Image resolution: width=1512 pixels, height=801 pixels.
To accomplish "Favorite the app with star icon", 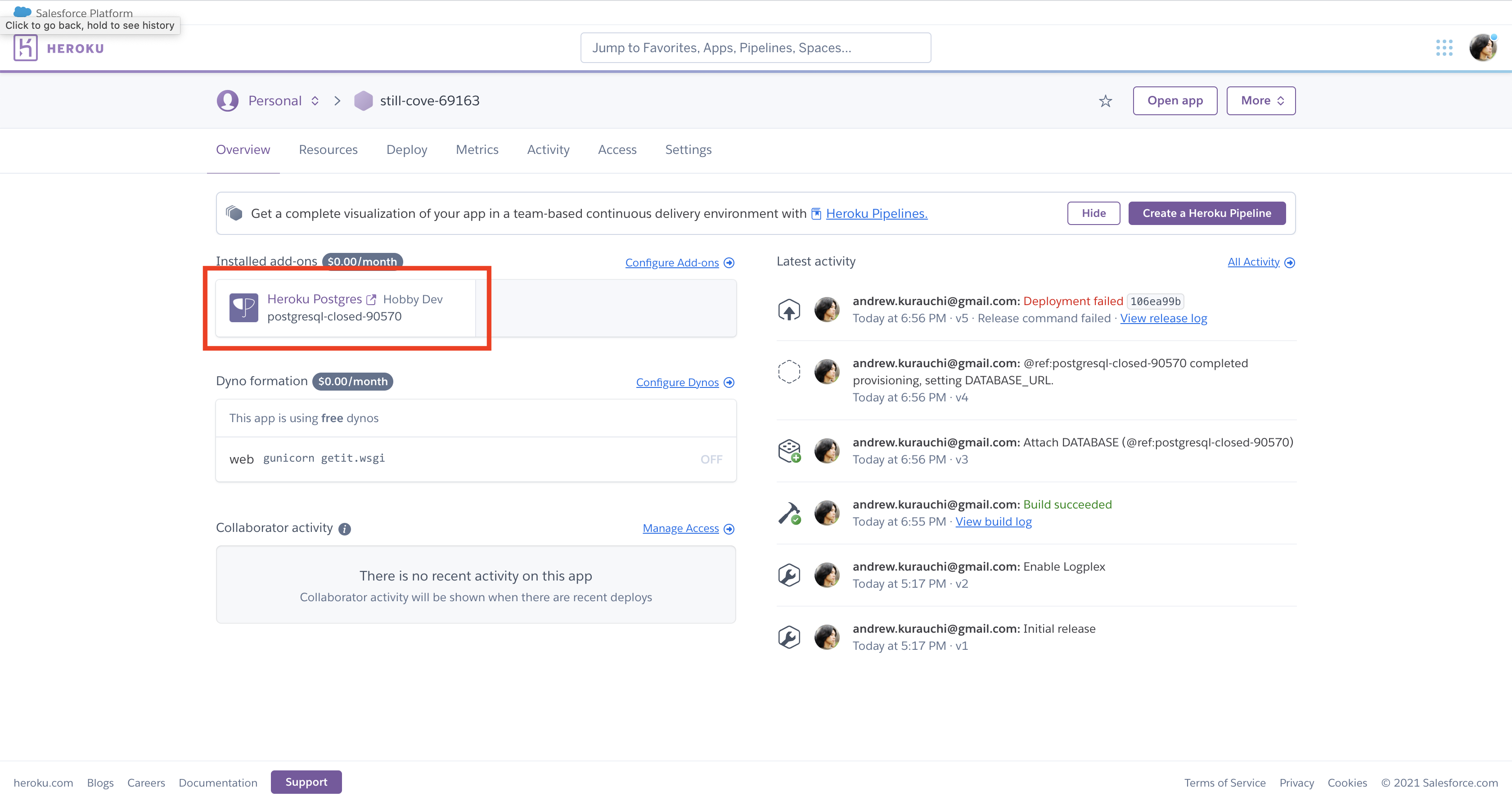I will pos(1105,101).
